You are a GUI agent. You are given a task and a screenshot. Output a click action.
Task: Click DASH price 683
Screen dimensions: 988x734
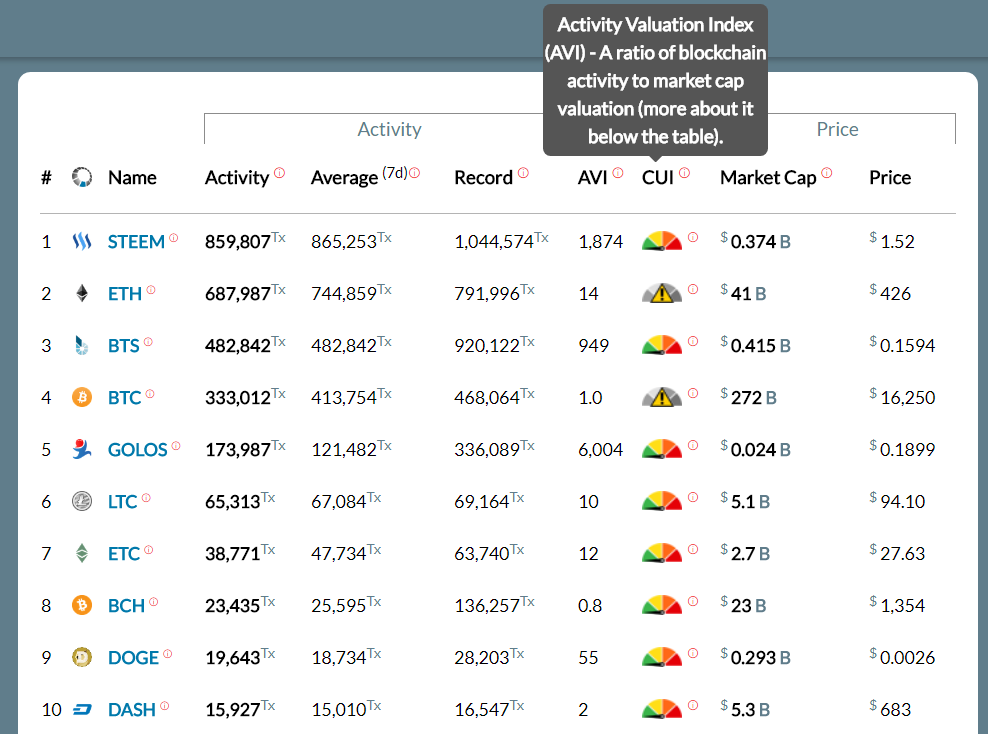click(890, 709)
